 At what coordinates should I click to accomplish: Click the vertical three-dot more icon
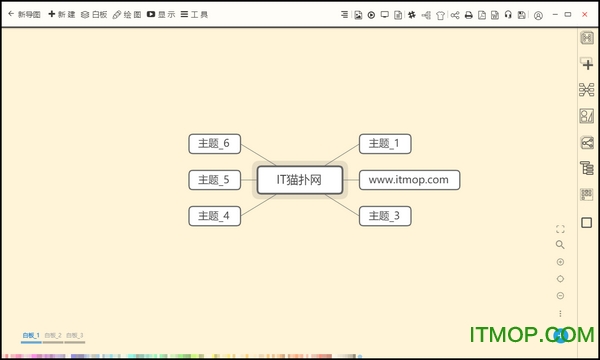(x=560, y=314)
